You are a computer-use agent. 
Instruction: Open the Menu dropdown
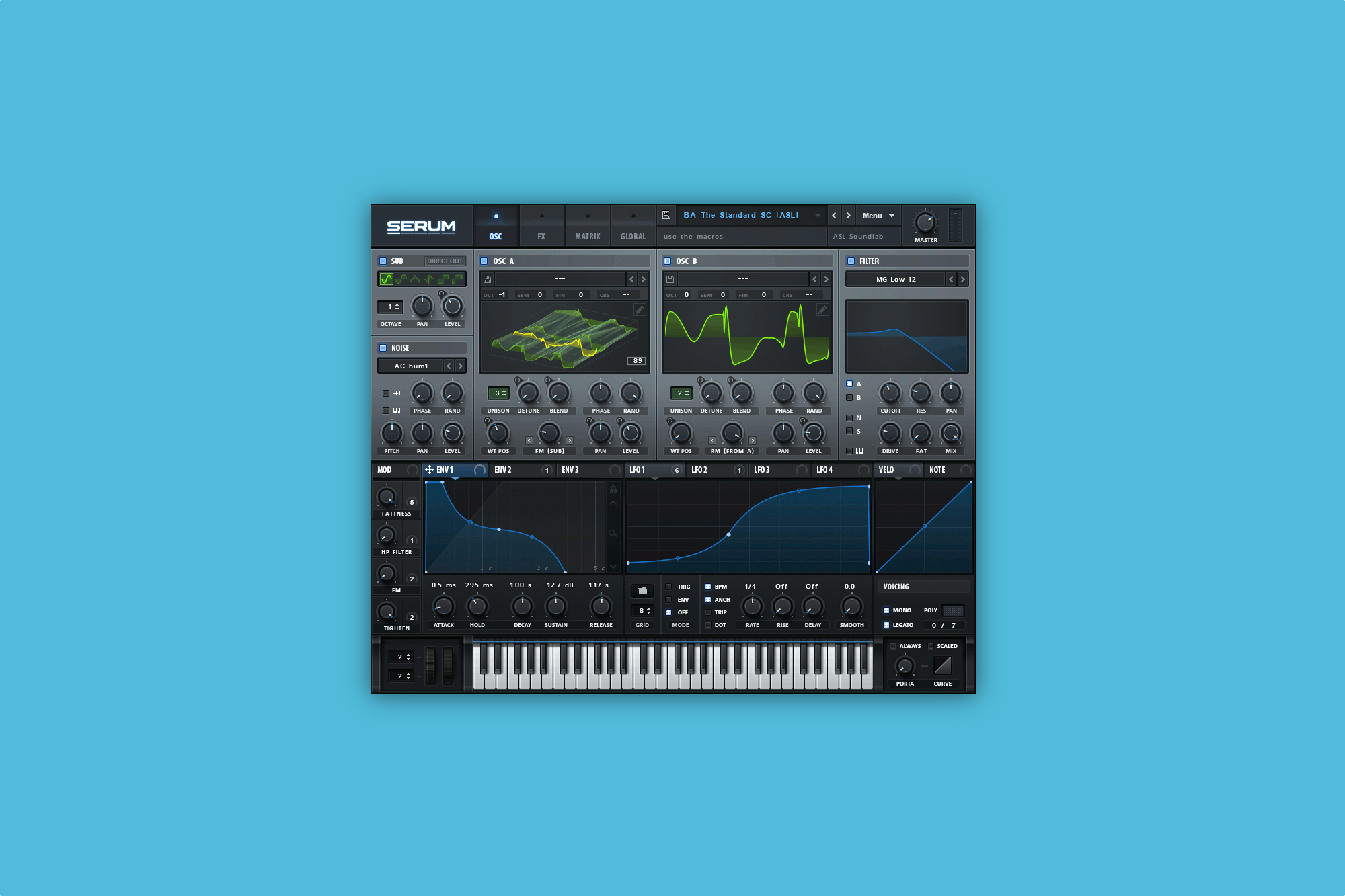point(878,216)
